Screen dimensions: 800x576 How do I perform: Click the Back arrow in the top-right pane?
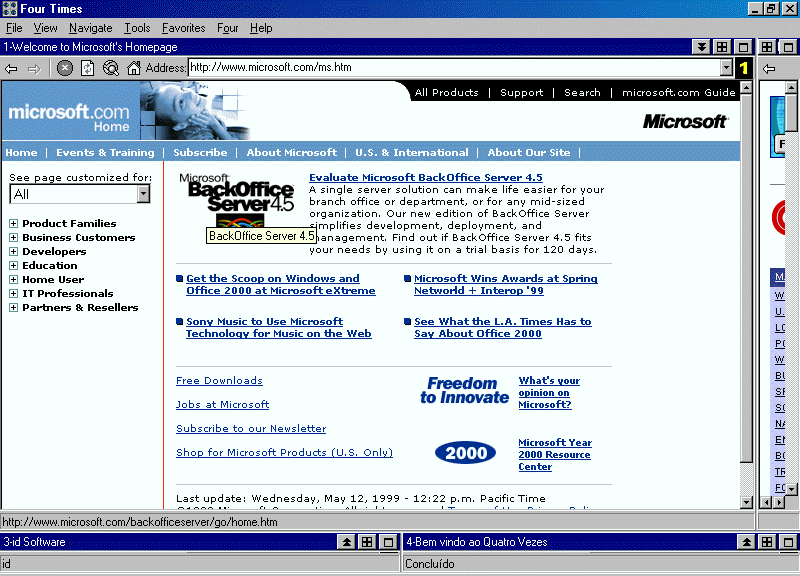(x=769, y=68)
